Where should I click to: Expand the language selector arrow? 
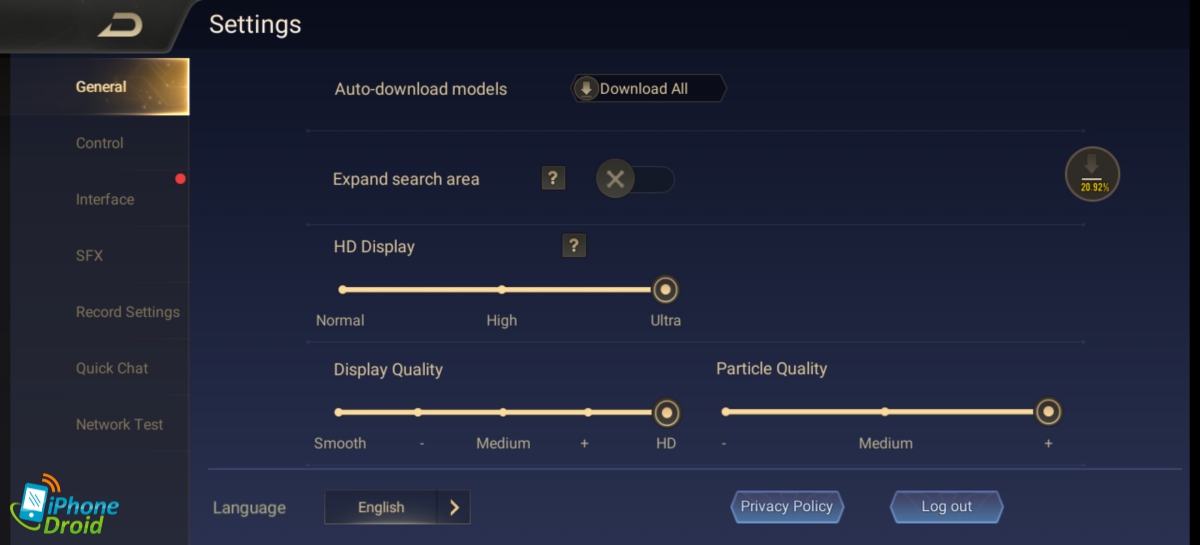point(454,507)
